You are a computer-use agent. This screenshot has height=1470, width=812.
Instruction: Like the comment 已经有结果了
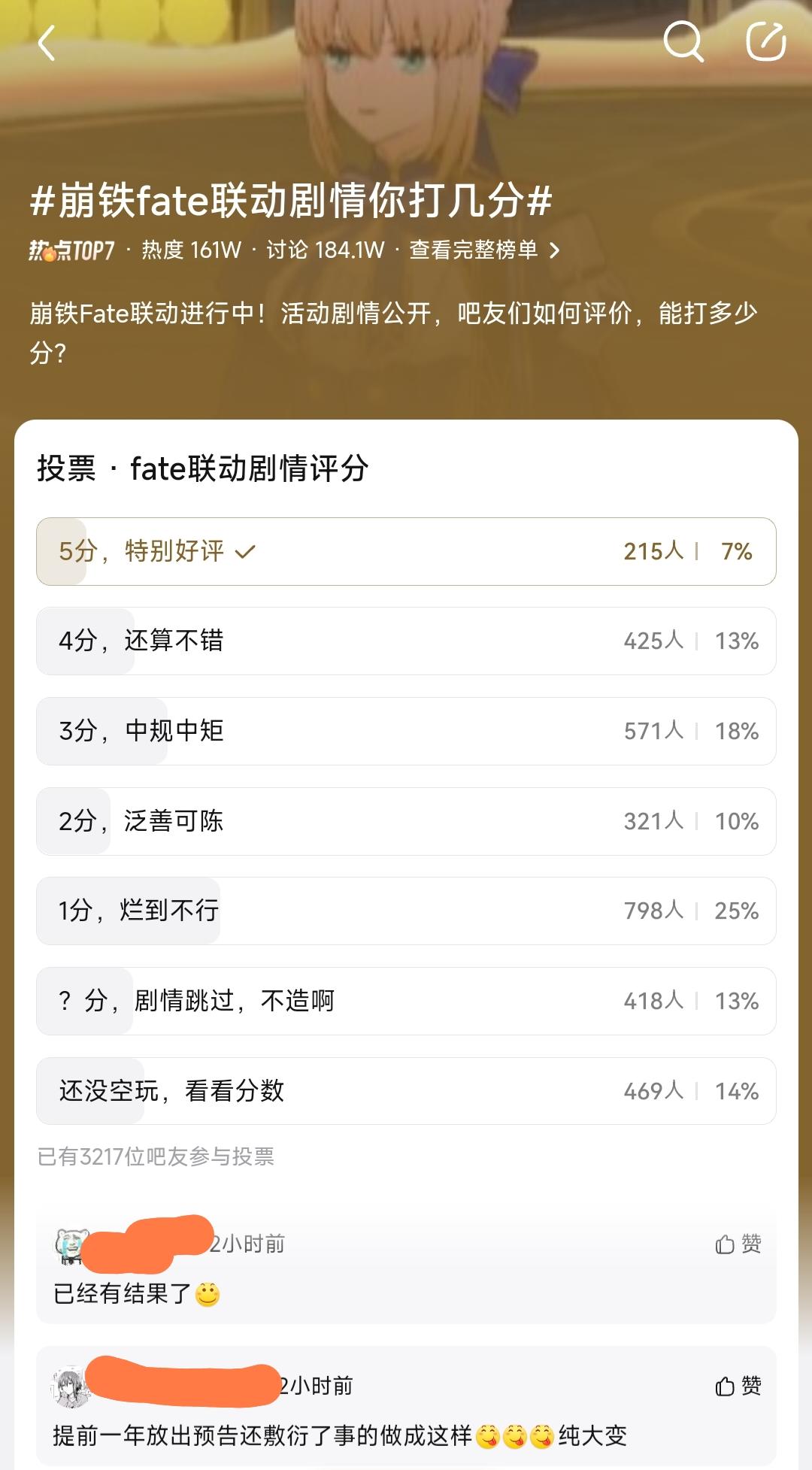pos(738,1244)
